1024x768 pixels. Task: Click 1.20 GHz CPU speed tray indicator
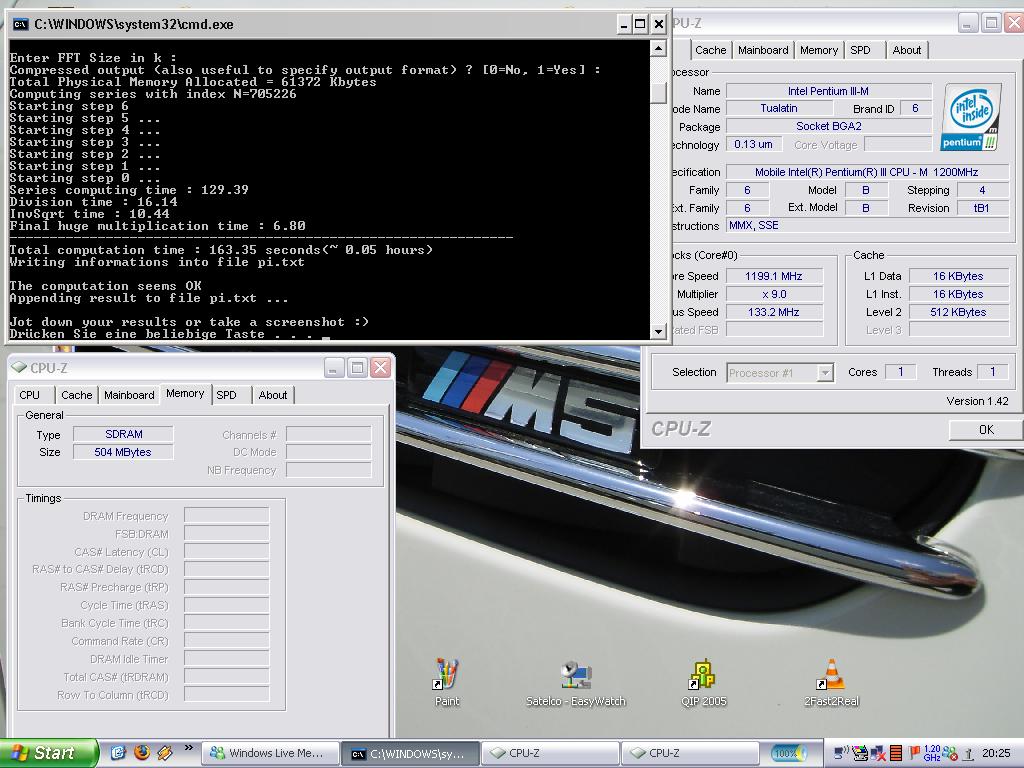(933, 753)
